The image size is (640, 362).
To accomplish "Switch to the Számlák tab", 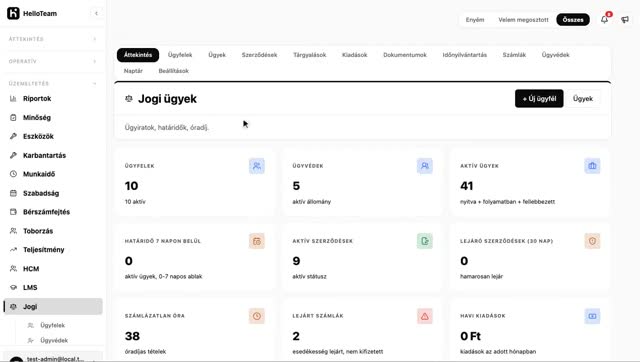I will (514, 55).
